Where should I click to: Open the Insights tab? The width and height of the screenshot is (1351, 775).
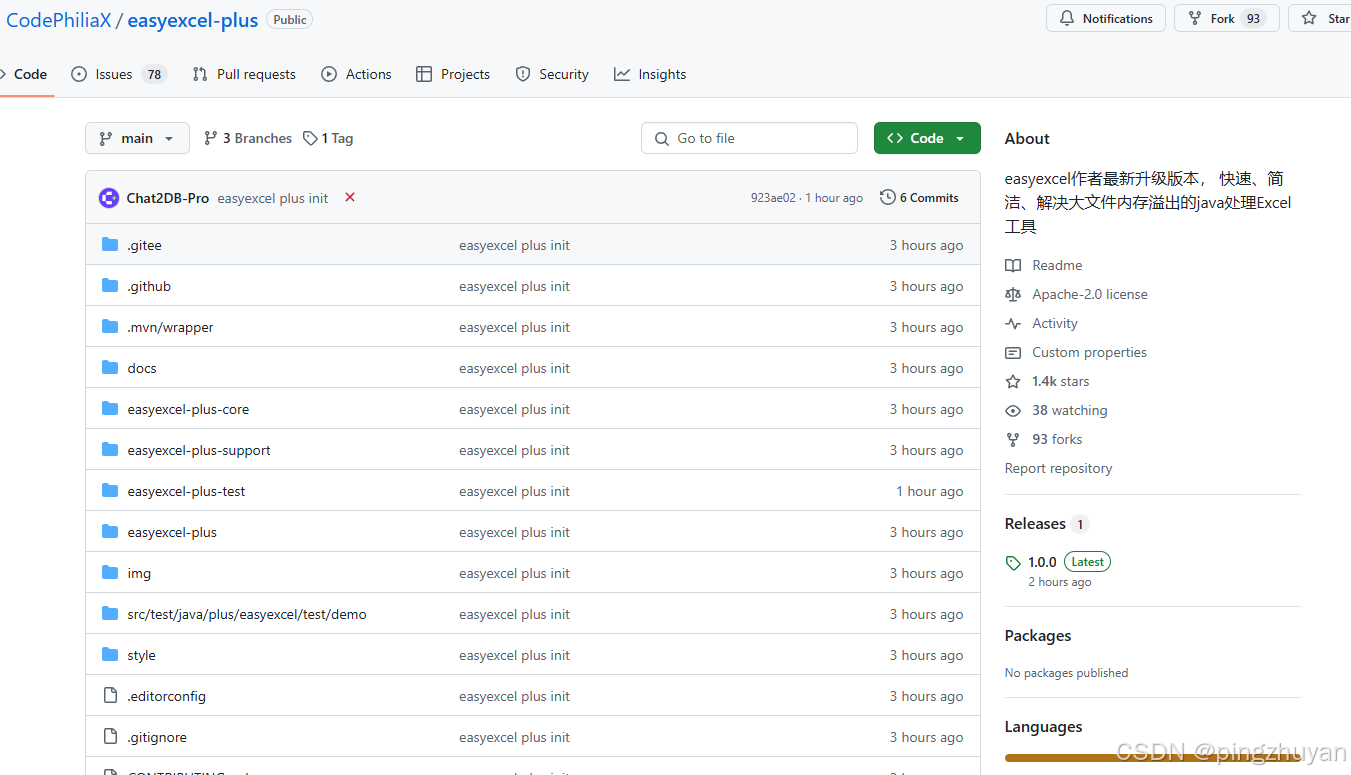650,74
